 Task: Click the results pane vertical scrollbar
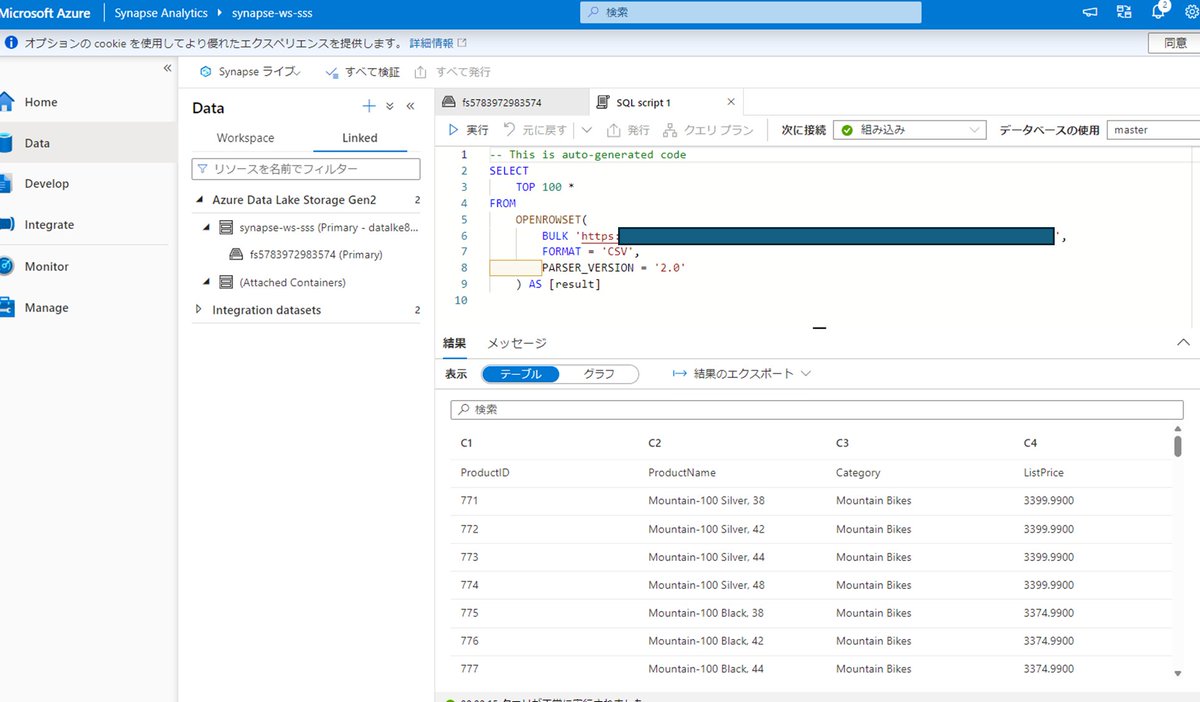(x=1178, y=445)
